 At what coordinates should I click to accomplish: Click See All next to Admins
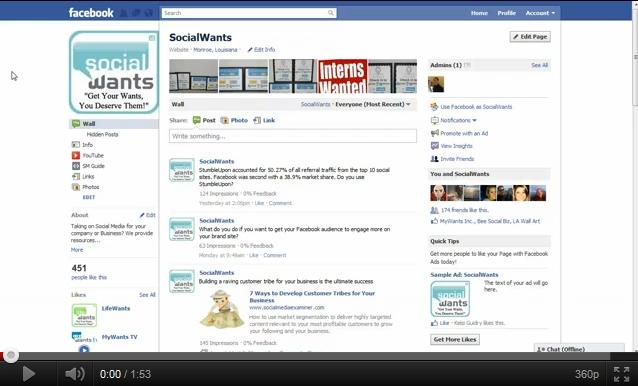point(540,65)
